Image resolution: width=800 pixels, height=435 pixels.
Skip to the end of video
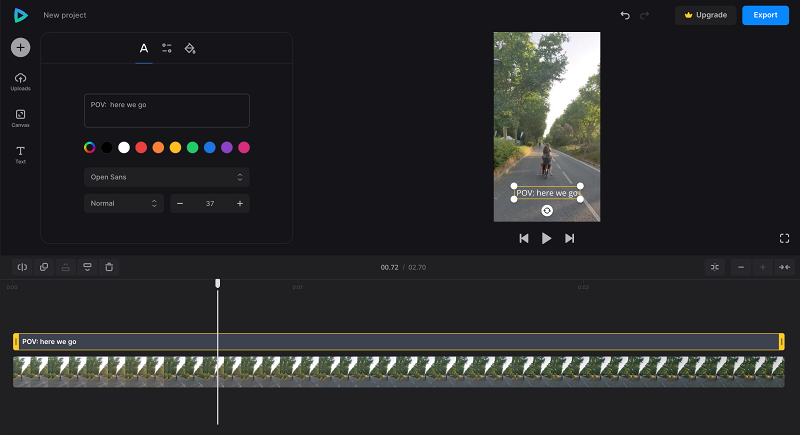pos(569,239)
